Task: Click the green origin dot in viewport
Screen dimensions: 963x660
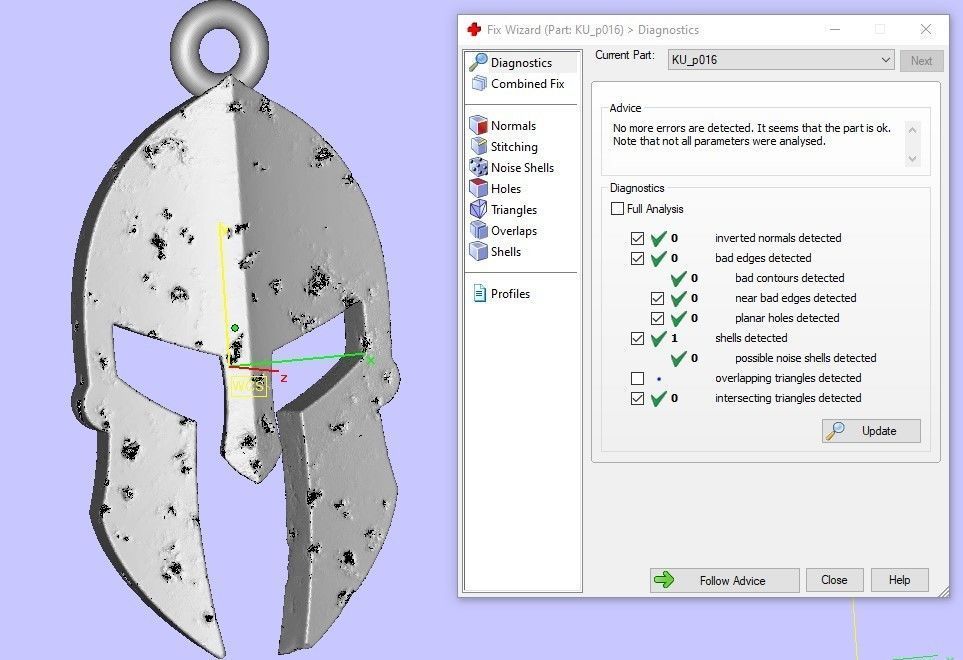Action: tap(235, 328)
